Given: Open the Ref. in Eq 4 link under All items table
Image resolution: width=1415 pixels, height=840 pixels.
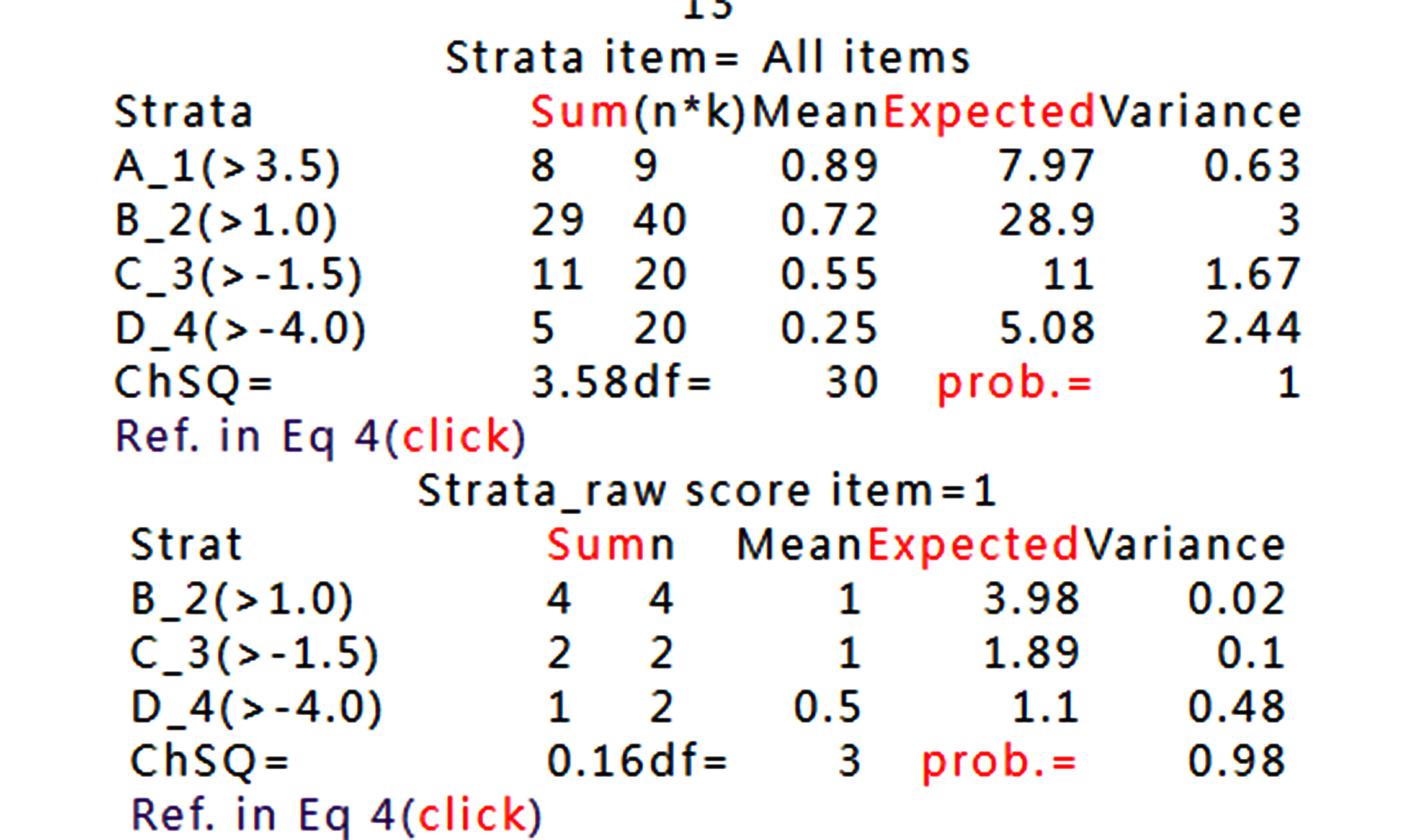Looking at the screenshot, I should 320,437.
